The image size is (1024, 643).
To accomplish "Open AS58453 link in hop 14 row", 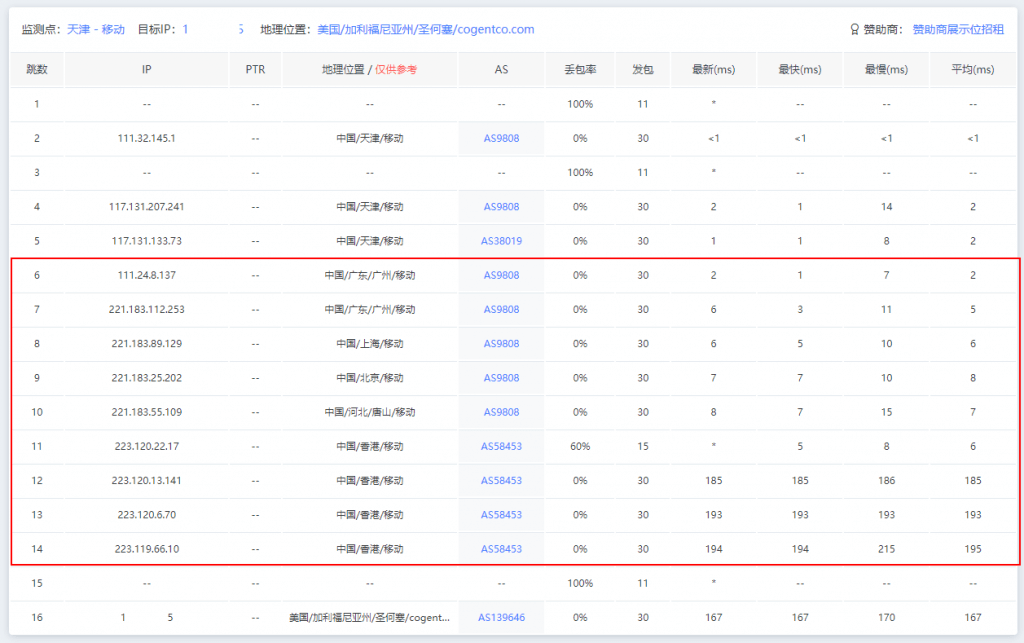I will [501, 549].
